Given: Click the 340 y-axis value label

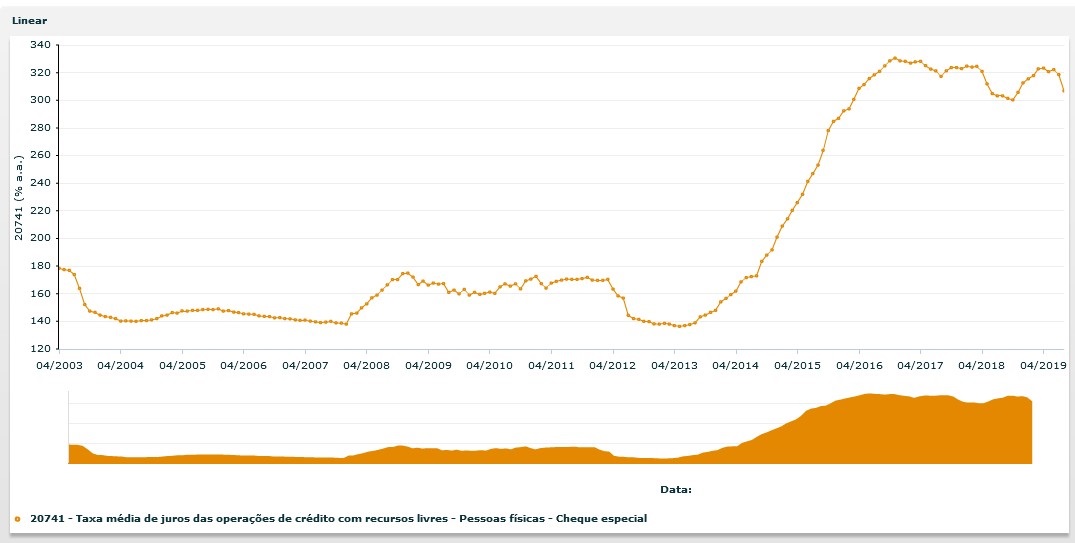Looking at the screenshot, I should 40,45.
